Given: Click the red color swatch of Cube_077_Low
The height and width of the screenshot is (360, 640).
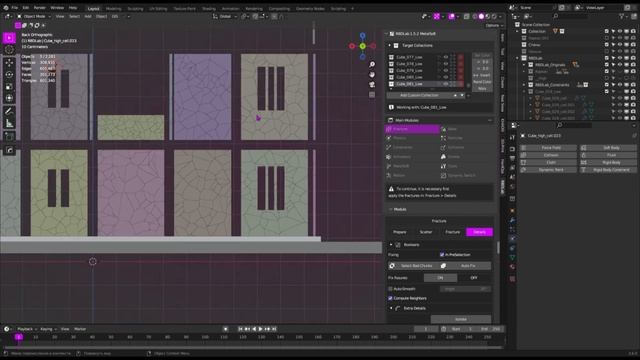Looking at the screenshot, I should coord(460,58).
